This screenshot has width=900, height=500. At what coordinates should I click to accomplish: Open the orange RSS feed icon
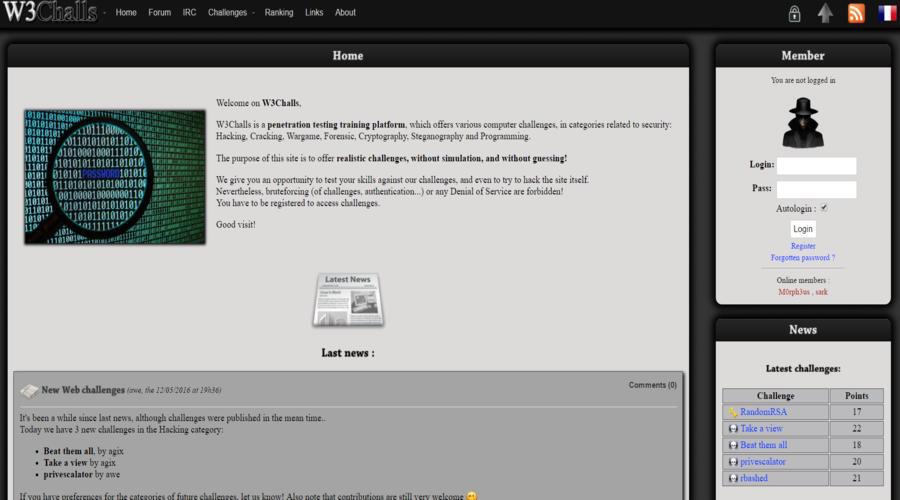[x=856, y=13]
